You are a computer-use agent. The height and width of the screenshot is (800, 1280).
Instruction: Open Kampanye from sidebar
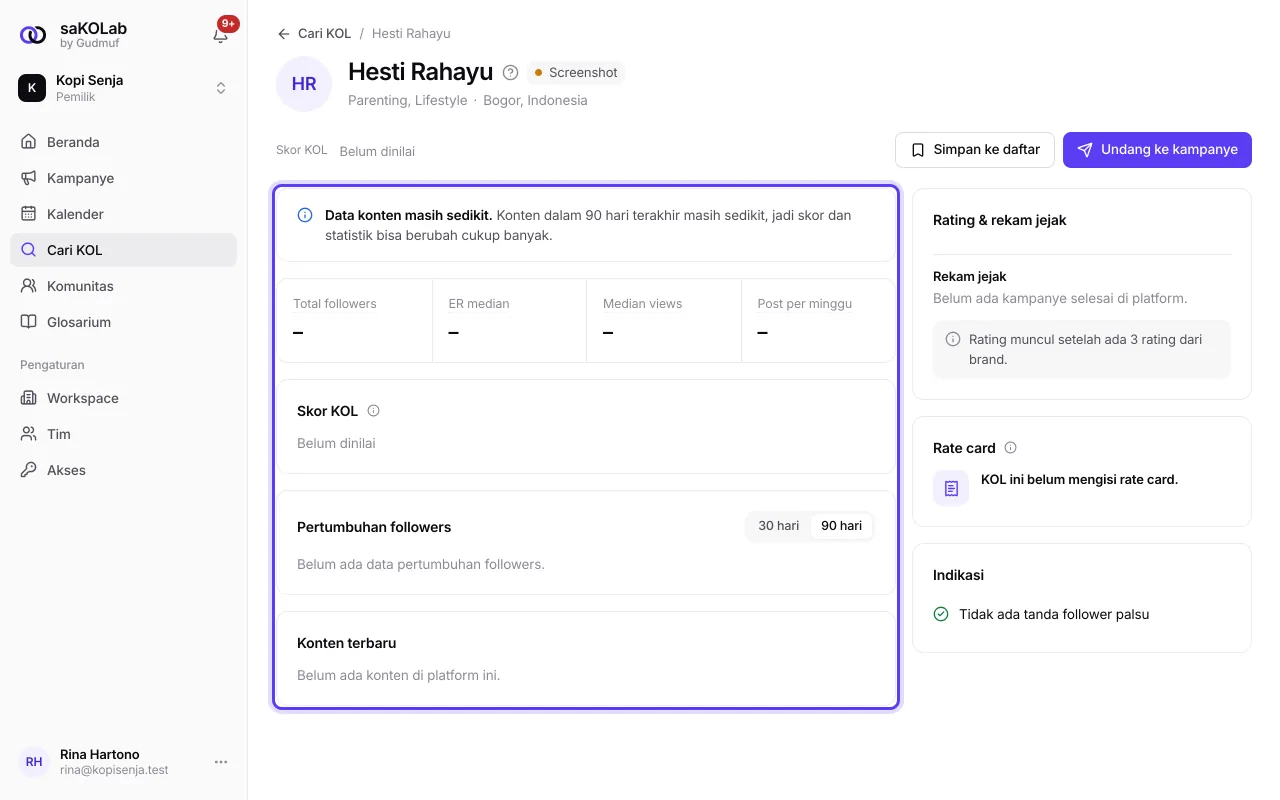[124, 178]
